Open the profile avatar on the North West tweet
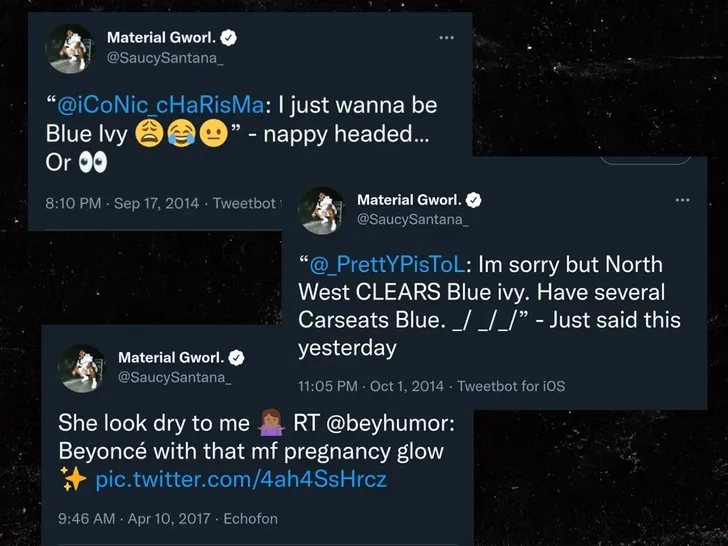The height and width of the screenshot is (546, 728). [322, 210]
